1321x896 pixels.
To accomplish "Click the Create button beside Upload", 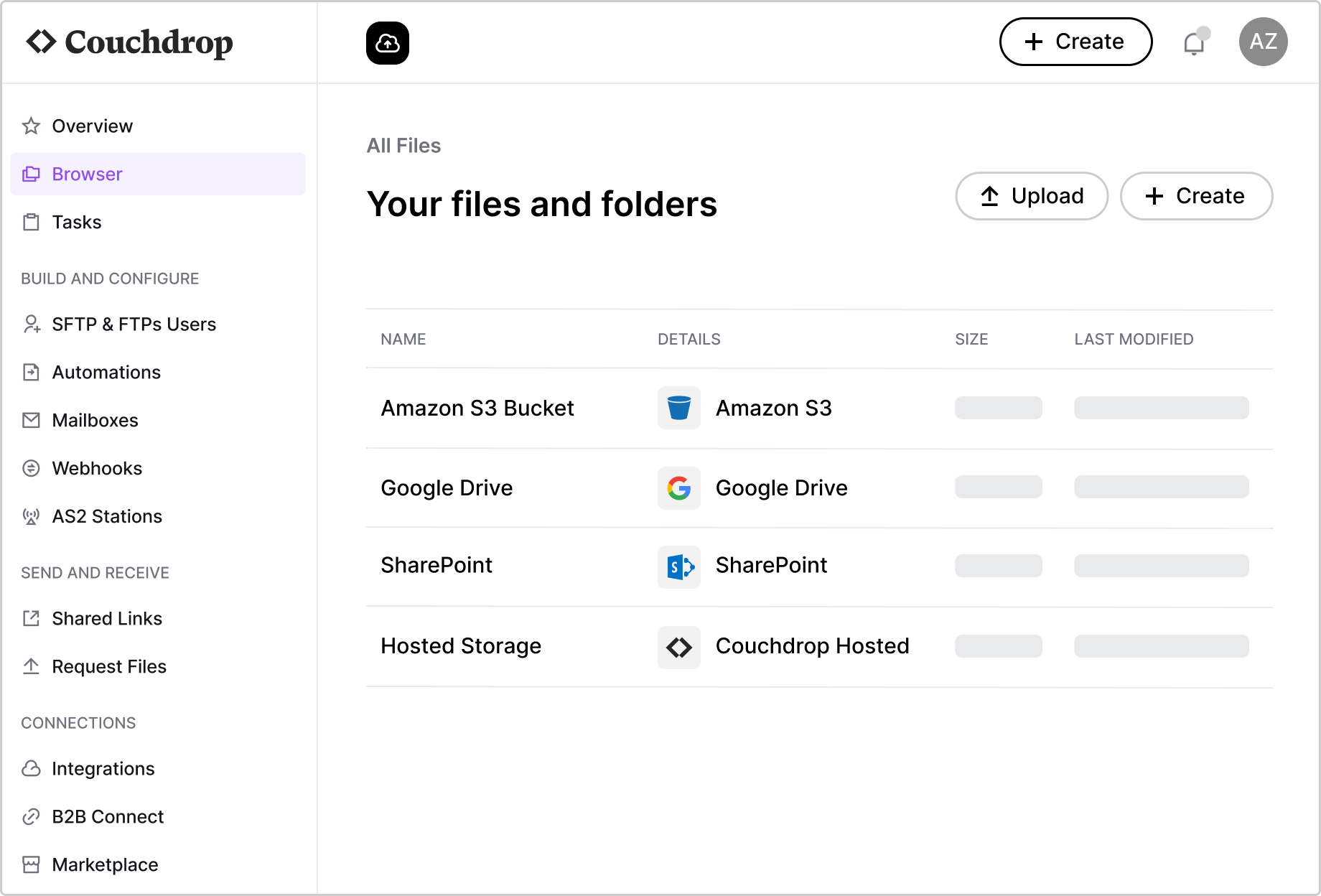I will 1196,196.
